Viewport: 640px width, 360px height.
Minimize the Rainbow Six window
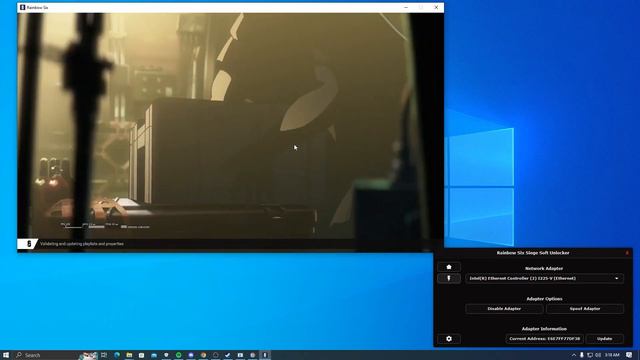(406, 7)
